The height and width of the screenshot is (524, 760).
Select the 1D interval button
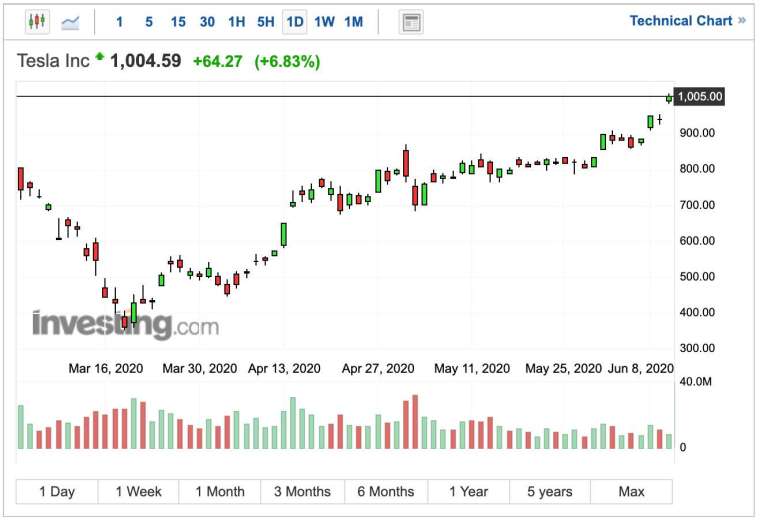[x=295, y=22]
